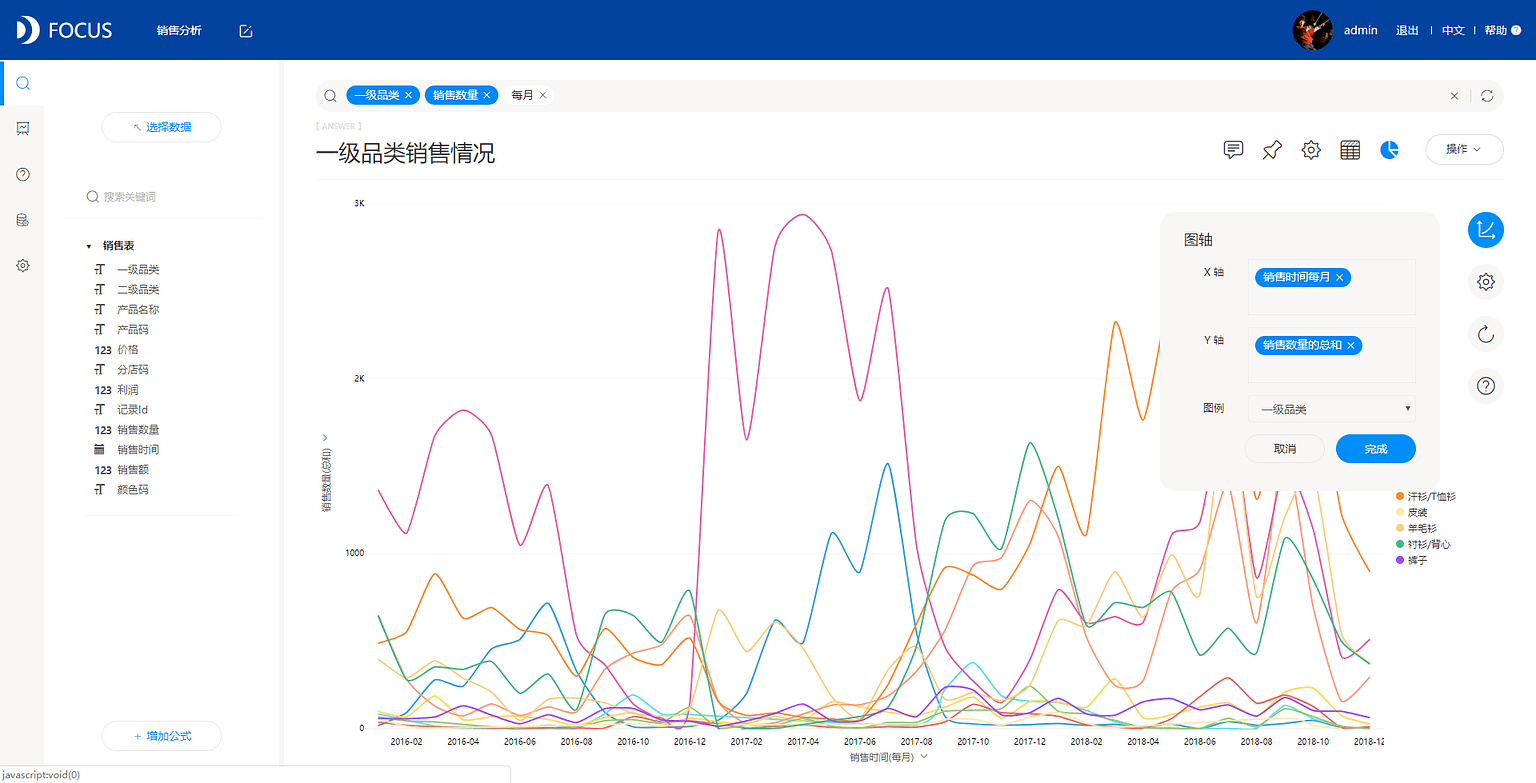Switch to chart view pie icon
This screenshot has width=1536, height=783.
point(1389,150)
